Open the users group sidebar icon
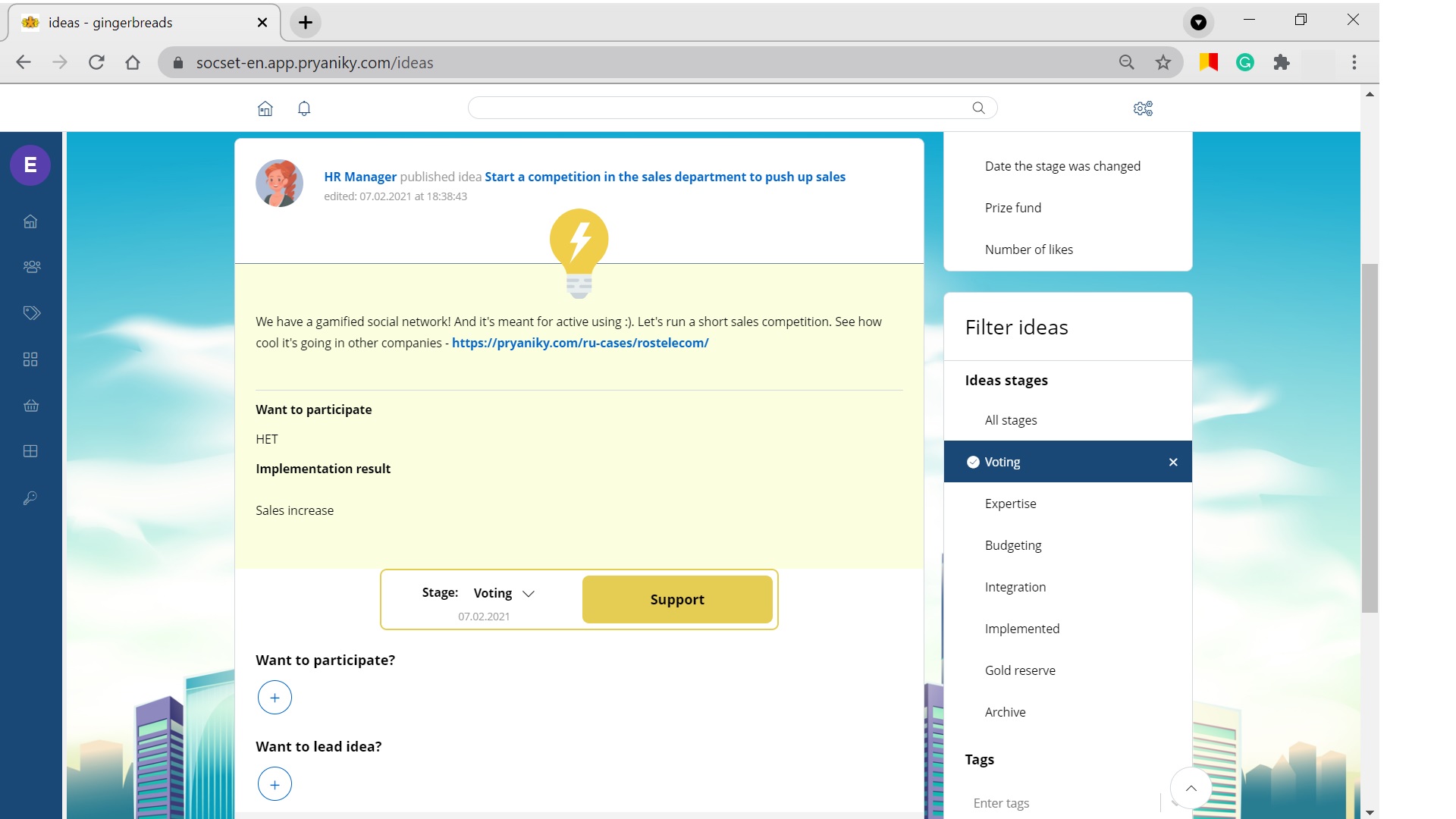 pyautogui.click(x=31, y=267)
